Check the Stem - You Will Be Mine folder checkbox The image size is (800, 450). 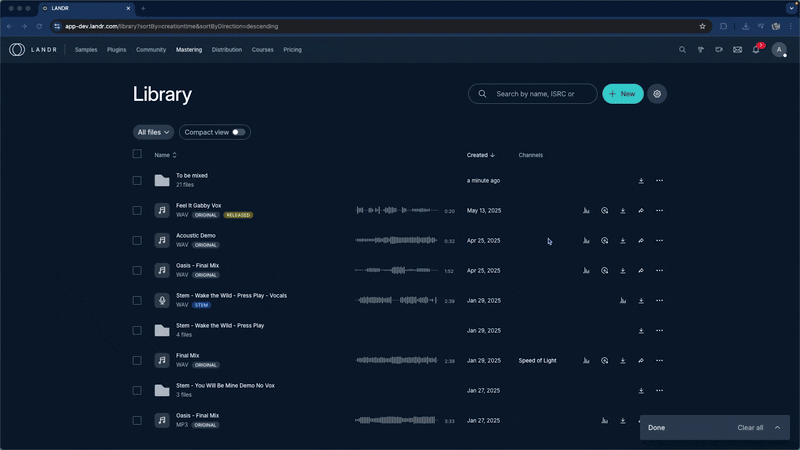(x=137, y=390)
